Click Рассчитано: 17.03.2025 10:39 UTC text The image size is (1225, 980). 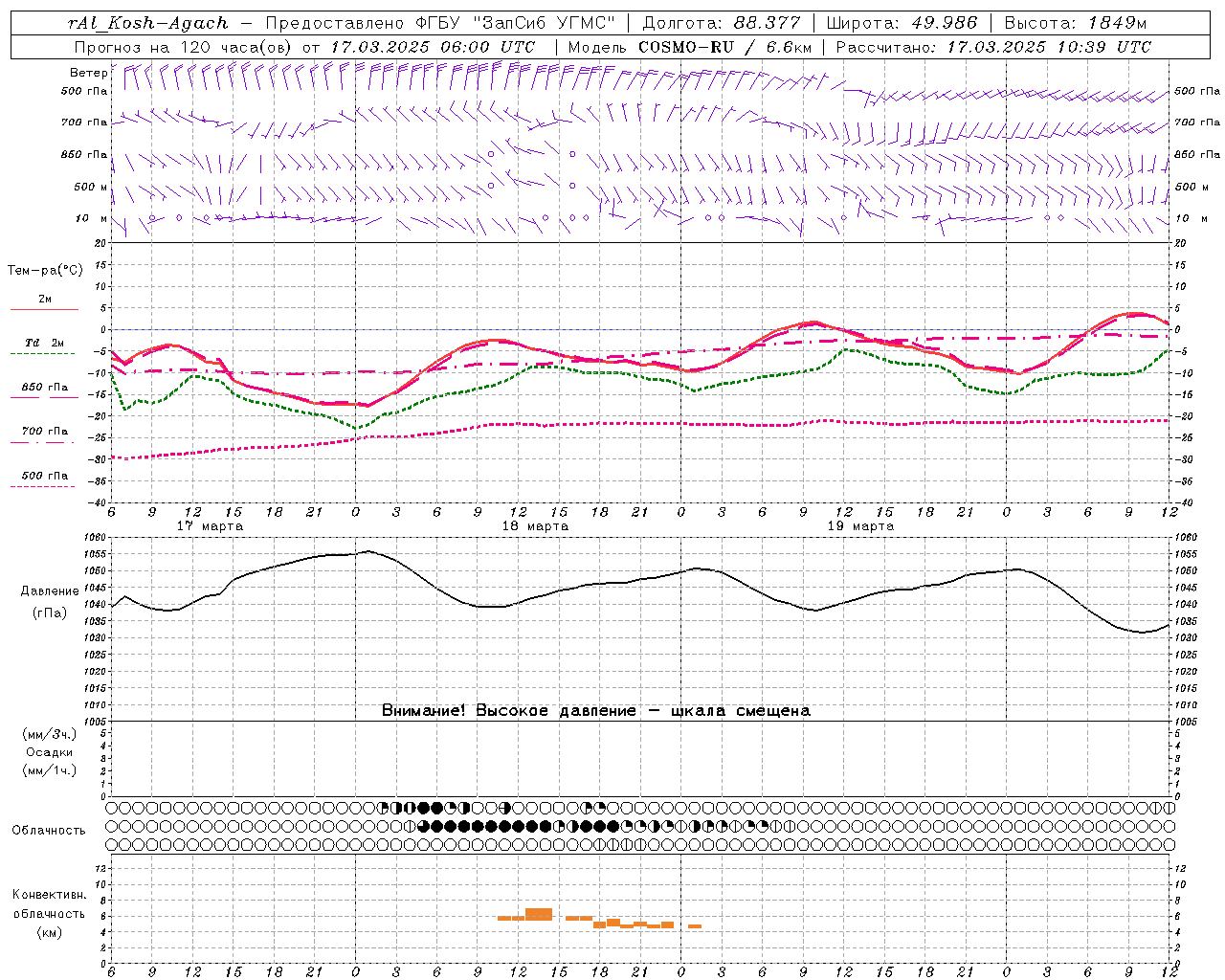click(x=993, y=47)
